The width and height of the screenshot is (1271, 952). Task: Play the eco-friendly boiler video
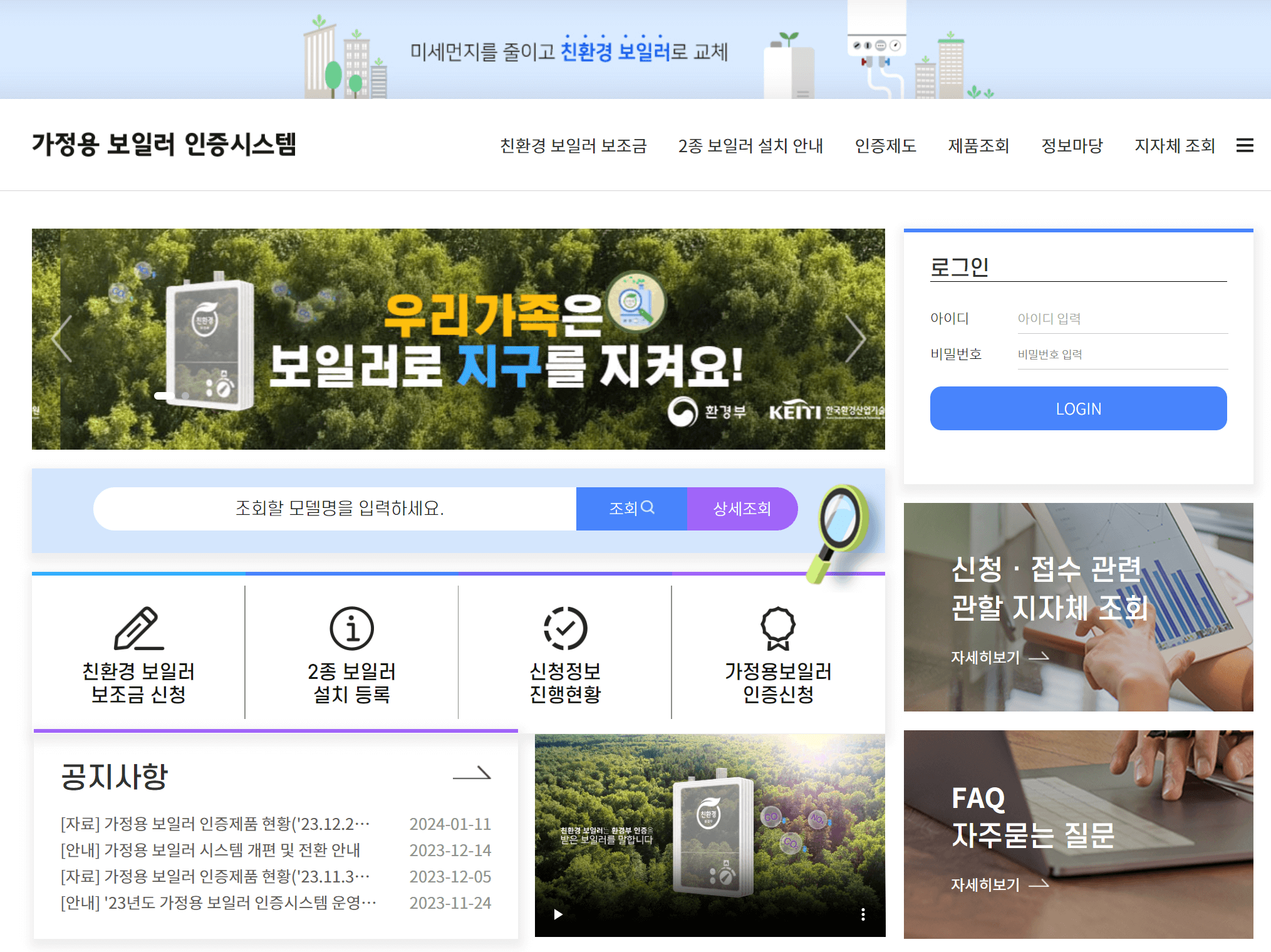[x=558, y=914]
